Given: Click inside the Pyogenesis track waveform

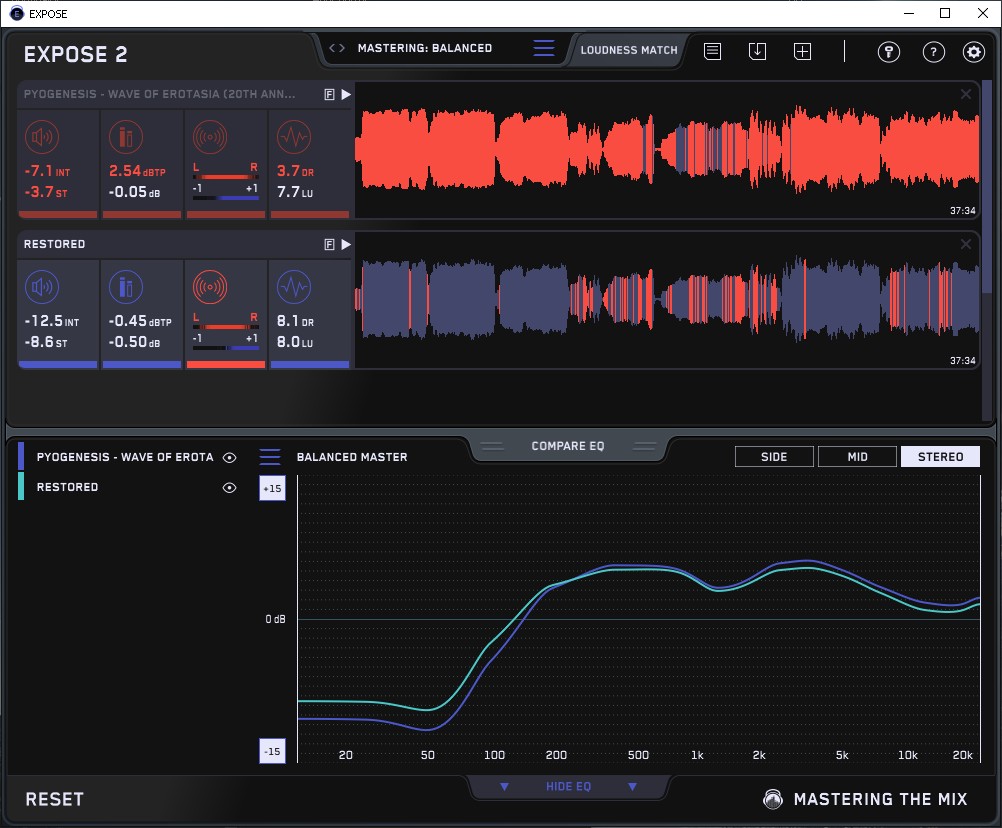Looking at the screenshot, I should click(667, 150).
